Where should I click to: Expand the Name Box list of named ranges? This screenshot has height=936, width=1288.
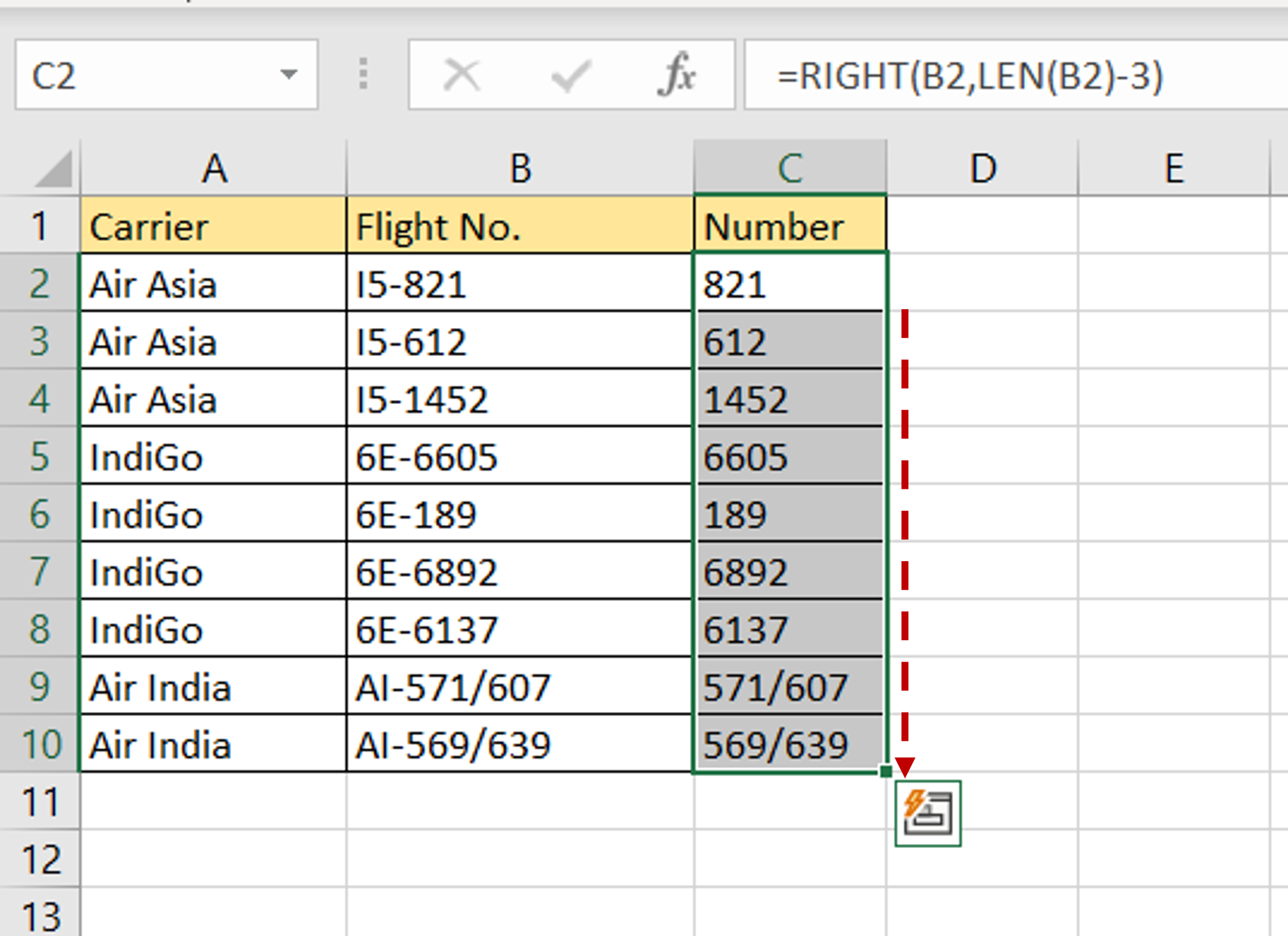[290, 75]
